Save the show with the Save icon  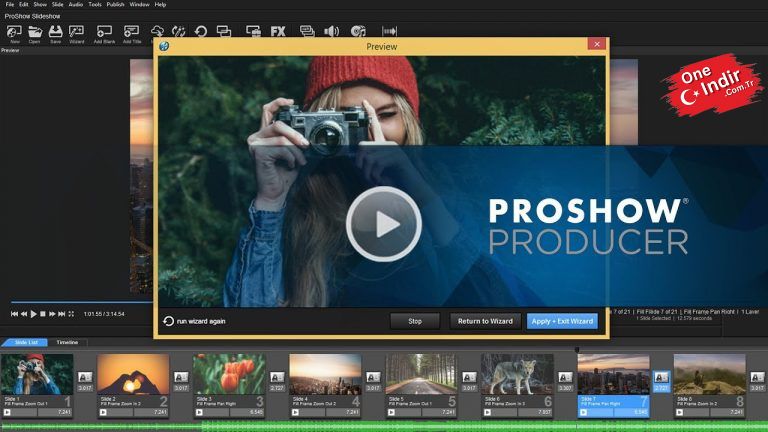click(x=55, y=32)
